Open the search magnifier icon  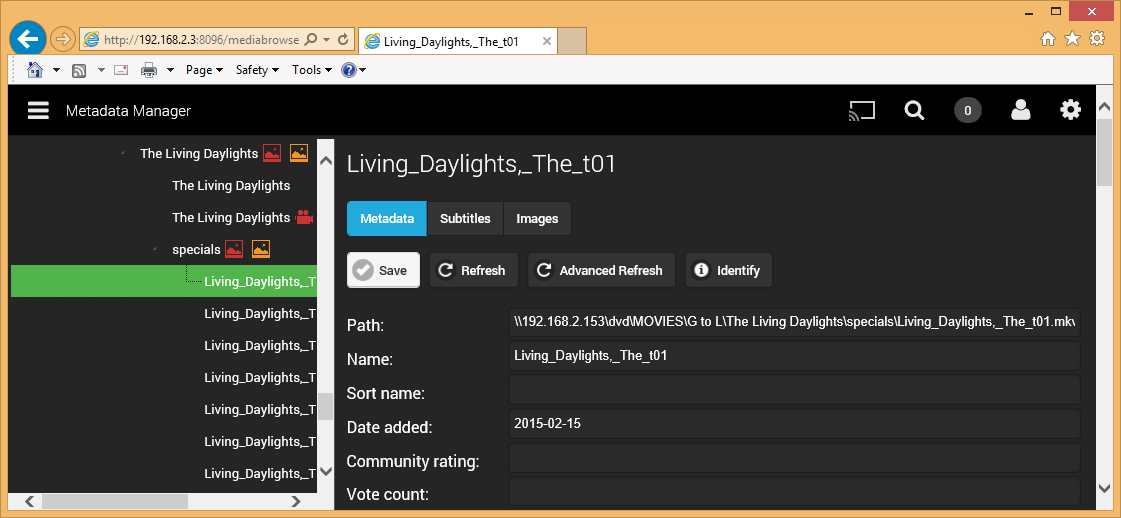point(914,111)
